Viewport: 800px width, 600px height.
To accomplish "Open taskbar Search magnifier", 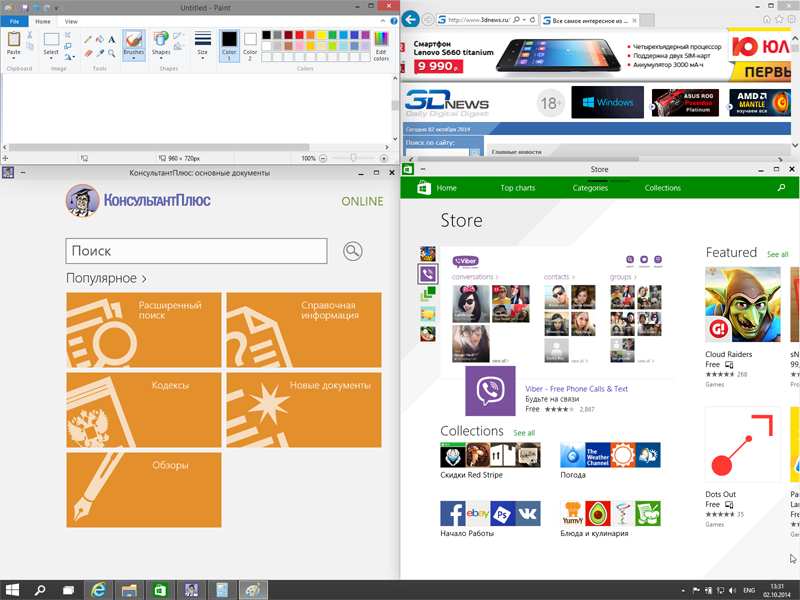I will (x=40, y=590).
